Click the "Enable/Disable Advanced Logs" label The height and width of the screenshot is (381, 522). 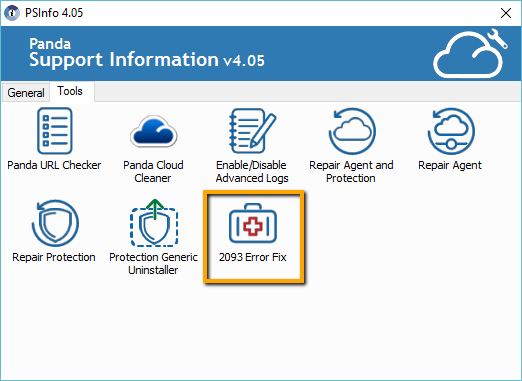pos(252,171)
